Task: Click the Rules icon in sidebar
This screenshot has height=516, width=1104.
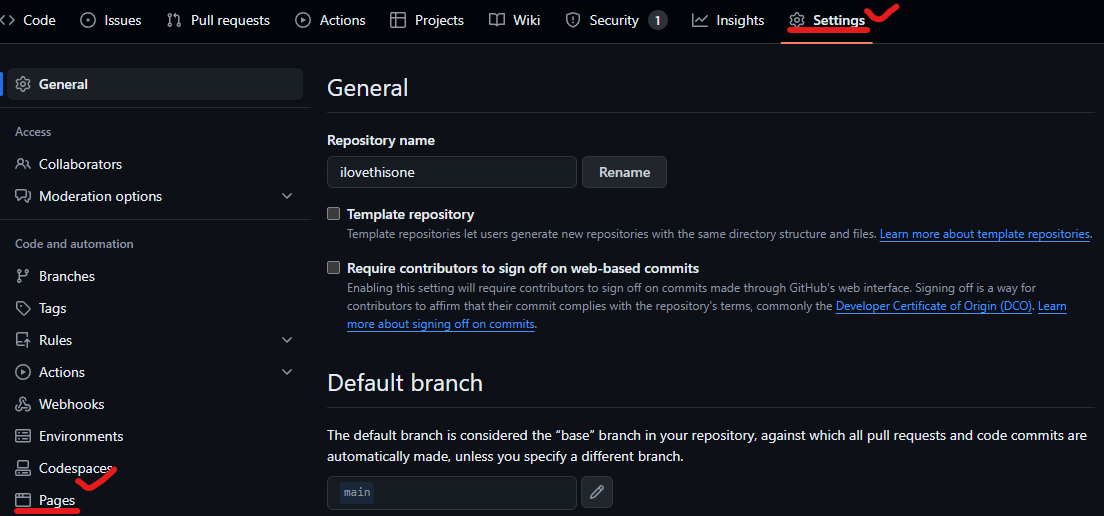Action: click(x=23, y=340)
